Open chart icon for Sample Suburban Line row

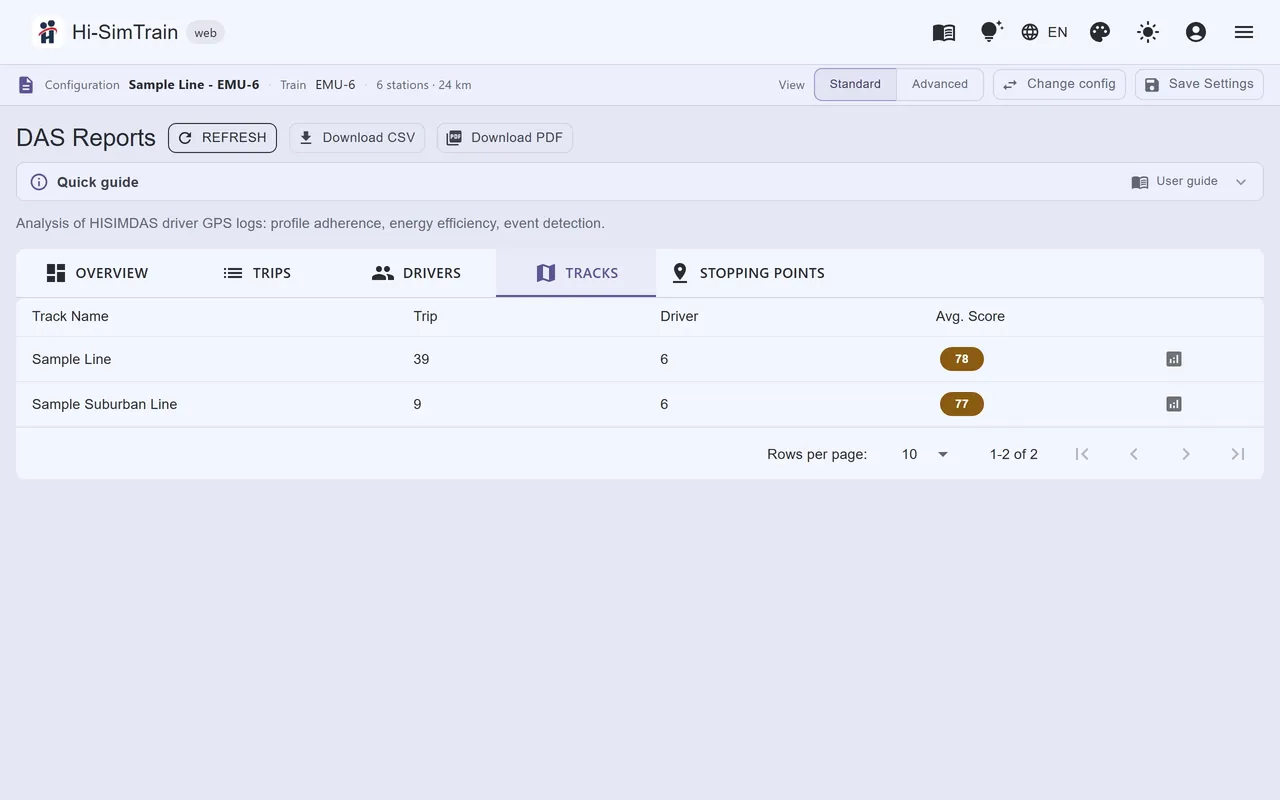click(1174, 404)
